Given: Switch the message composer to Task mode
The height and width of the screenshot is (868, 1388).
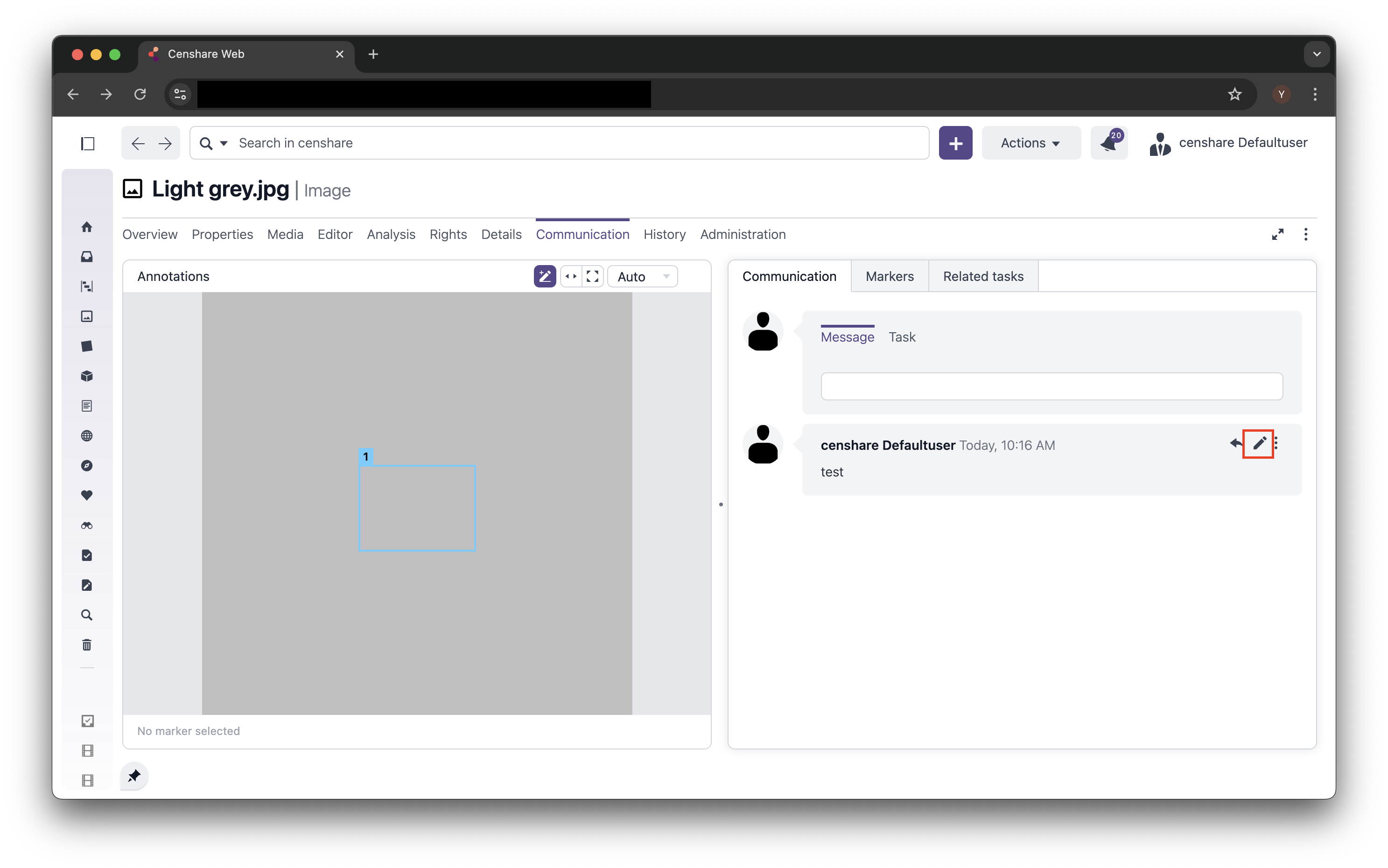Looking at the screenshot, I should click(x=901, y=337).
